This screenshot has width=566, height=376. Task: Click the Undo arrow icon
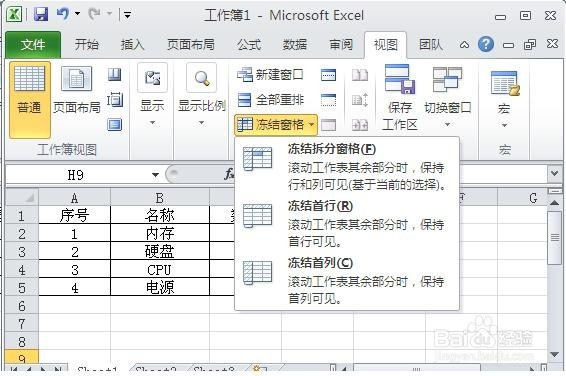click(62, 14)
